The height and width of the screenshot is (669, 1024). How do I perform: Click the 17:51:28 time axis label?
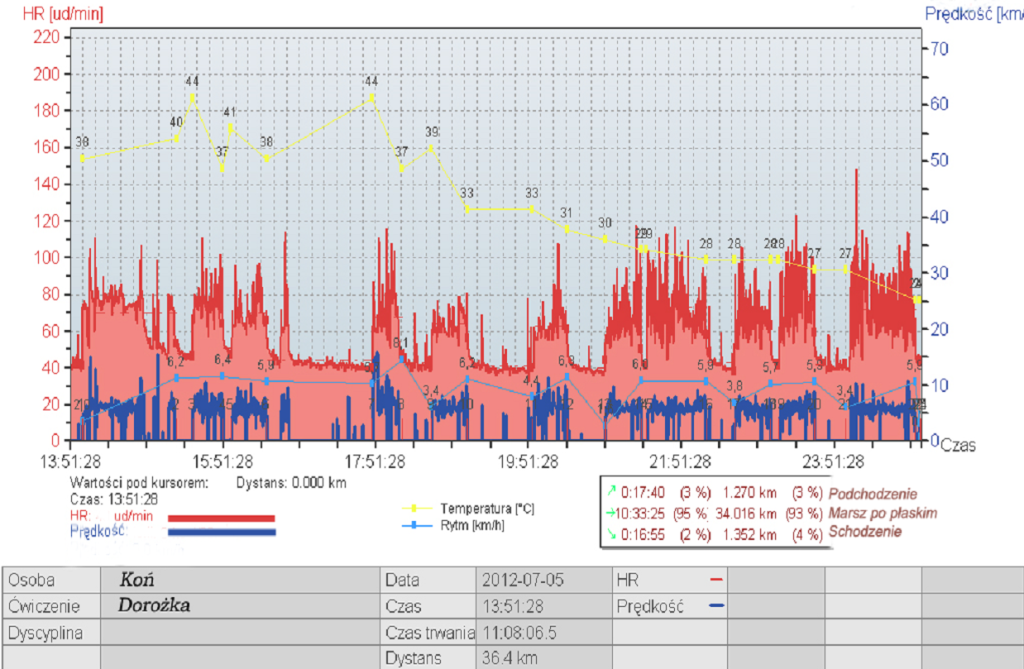click(x=376, y=461)
